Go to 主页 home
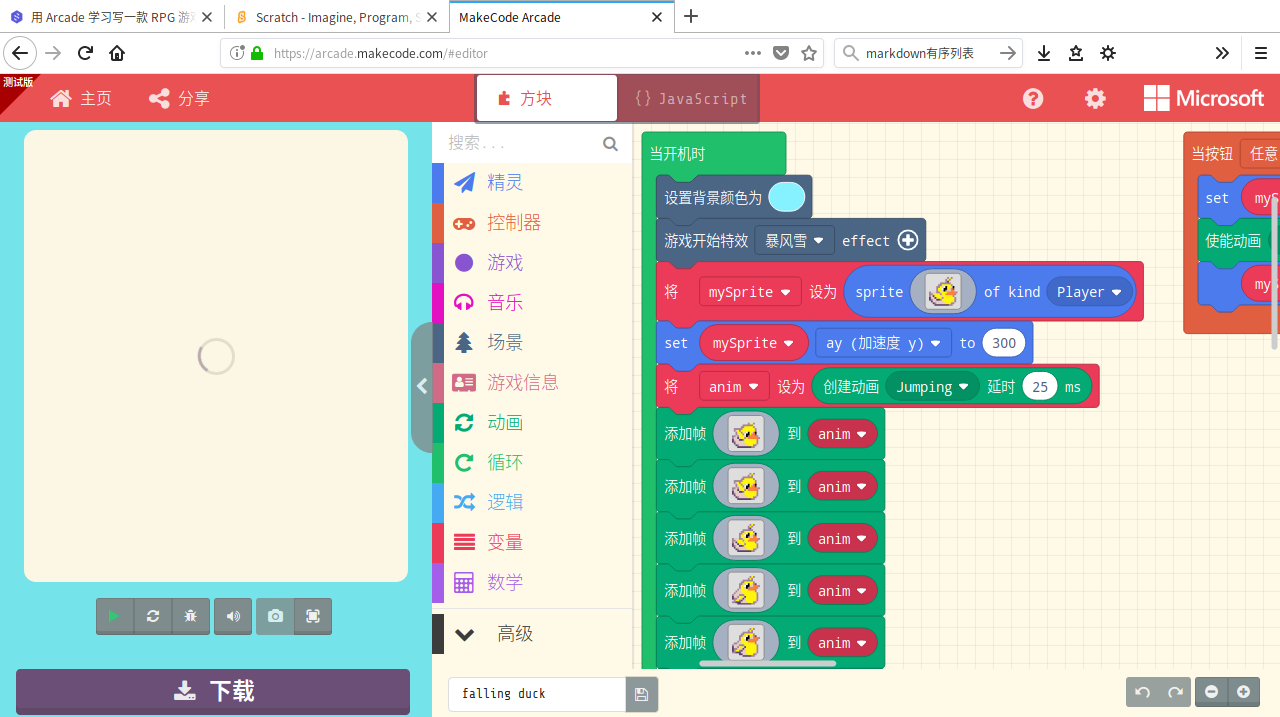Viewport: 1280px width, 717px height. coord(81,98)
